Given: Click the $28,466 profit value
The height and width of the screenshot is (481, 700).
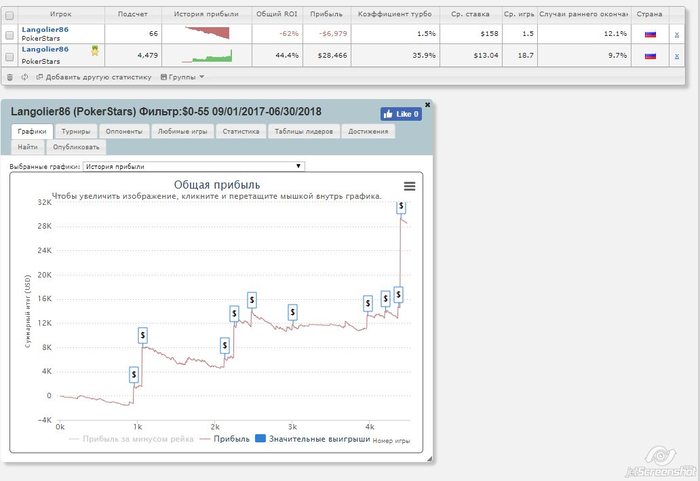Looking at the screenshot, I should tap(332, 56).
